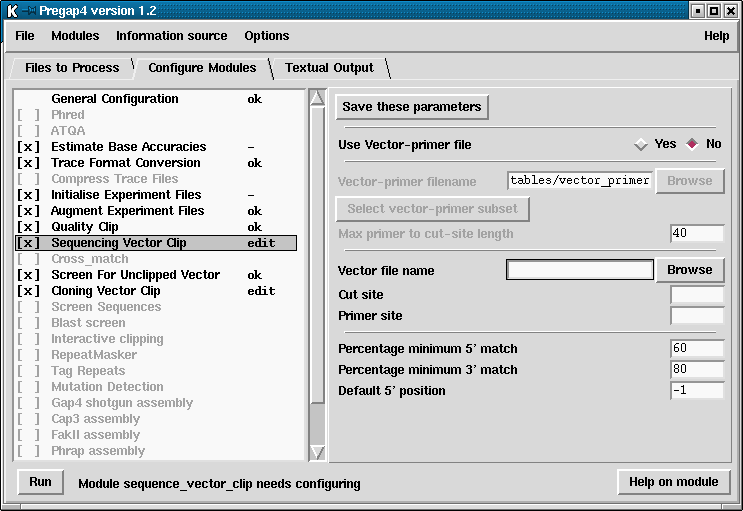Open the File menu
The width and height of the screenshot is (743, 511).
coord(25,36)
